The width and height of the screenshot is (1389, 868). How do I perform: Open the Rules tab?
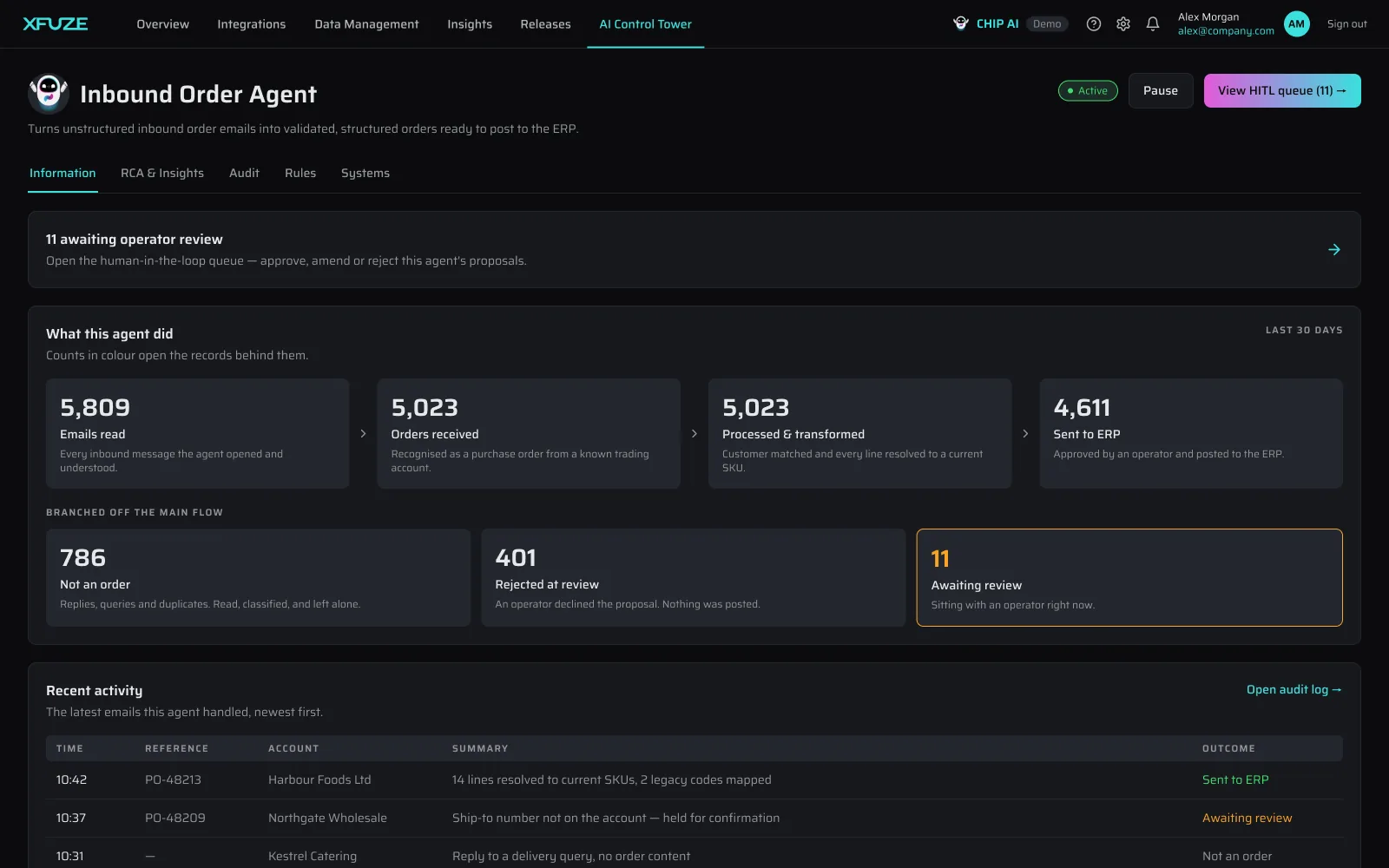[300, 173]
